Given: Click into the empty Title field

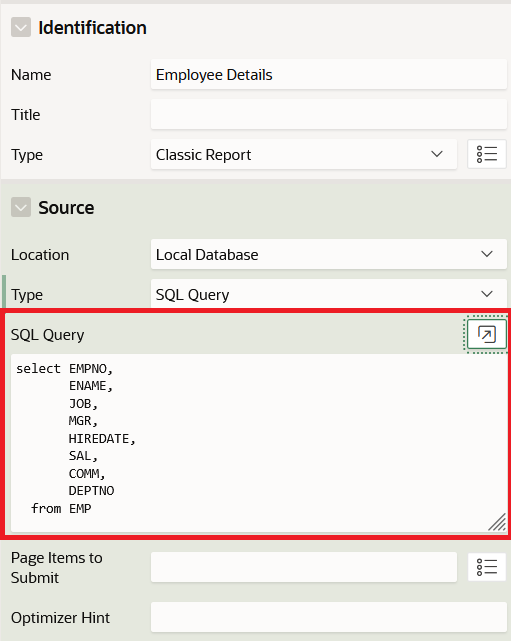Looking at the screenshot, I should (x=329, y=114).
